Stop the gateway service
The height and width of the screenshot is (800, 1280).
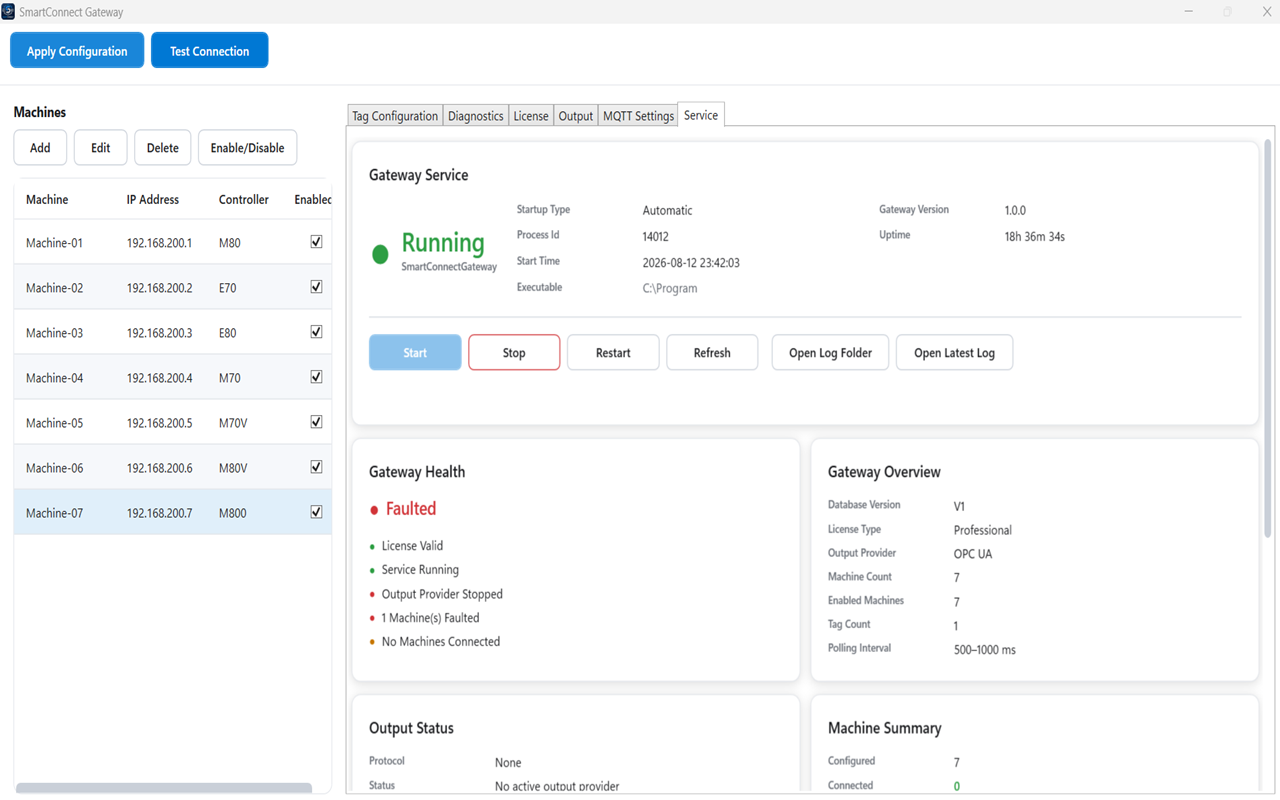pos(514,352)
